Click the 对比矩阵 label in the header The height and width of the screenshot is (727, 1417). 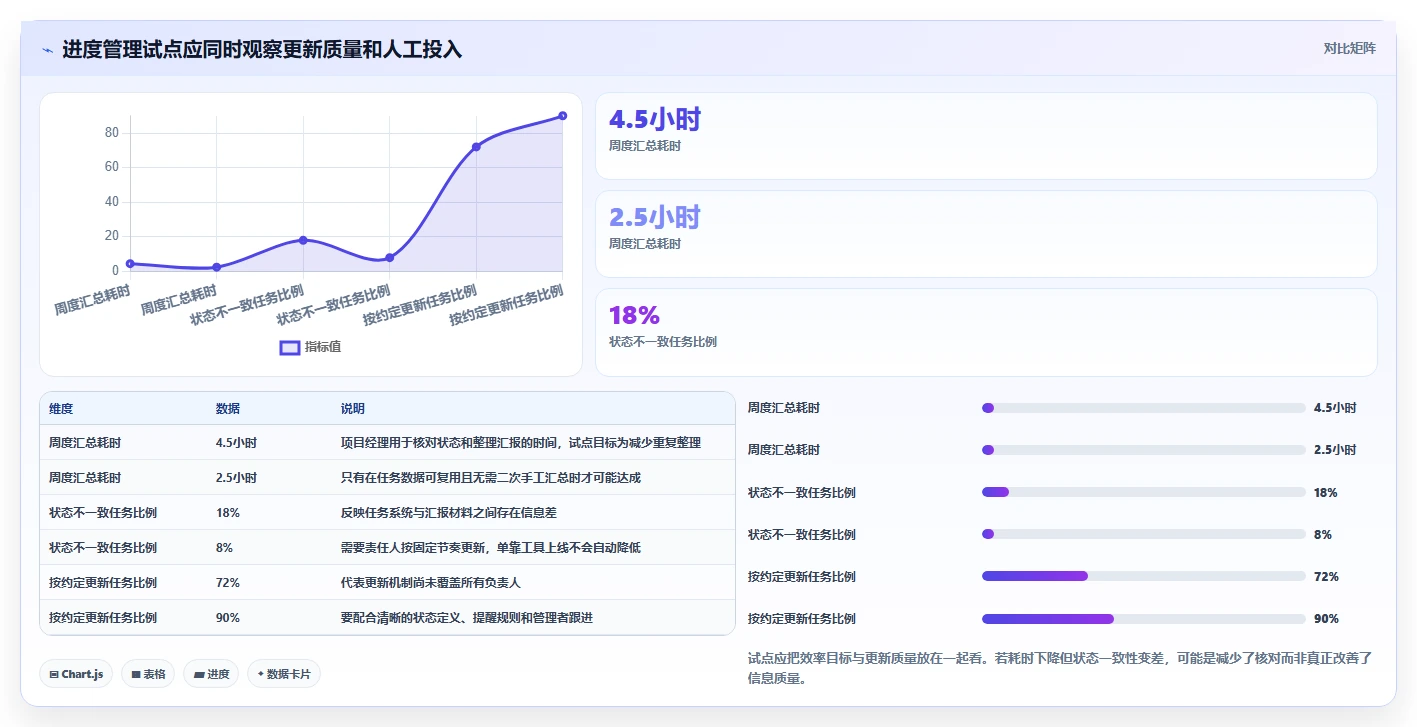pos(1349,48)
